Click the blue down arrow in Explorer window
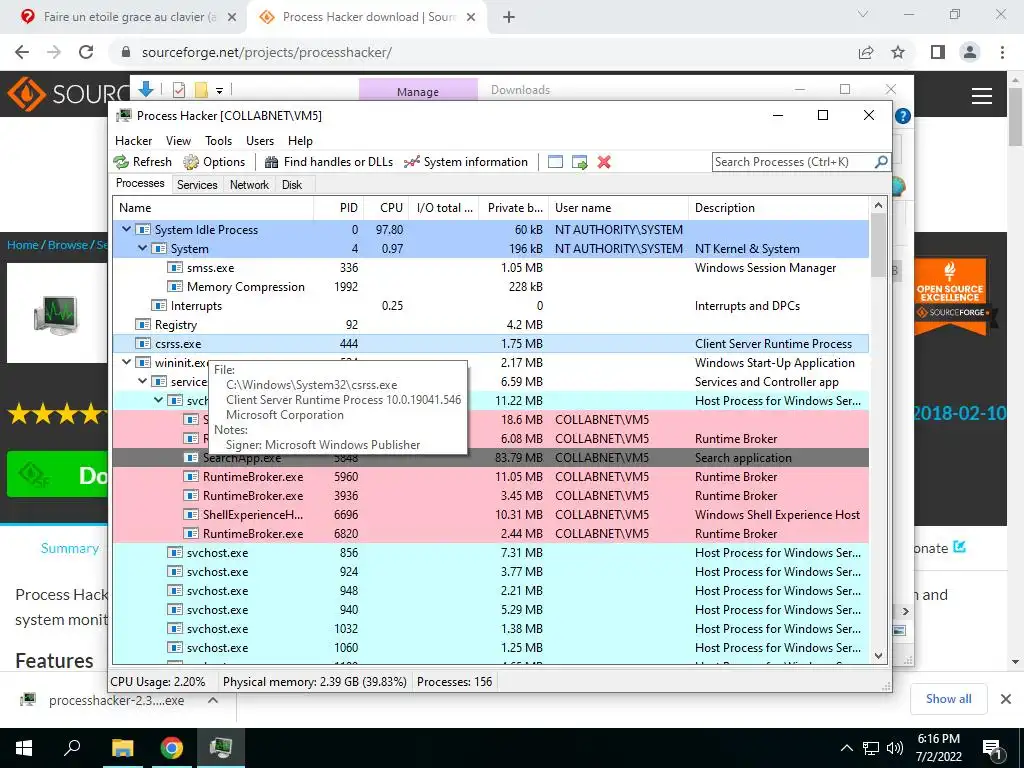The height and width of the screenshot is (768, 1024). tap(146, 89)
